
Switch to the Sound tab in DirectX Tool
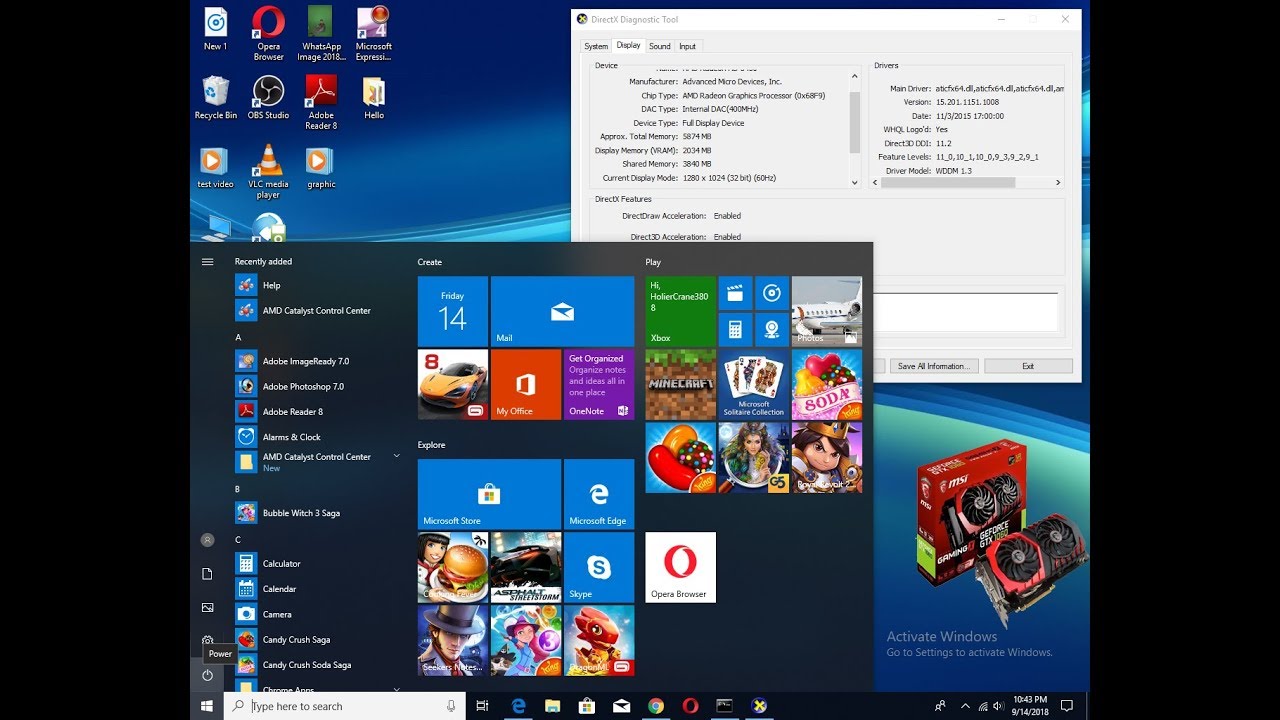660,46
